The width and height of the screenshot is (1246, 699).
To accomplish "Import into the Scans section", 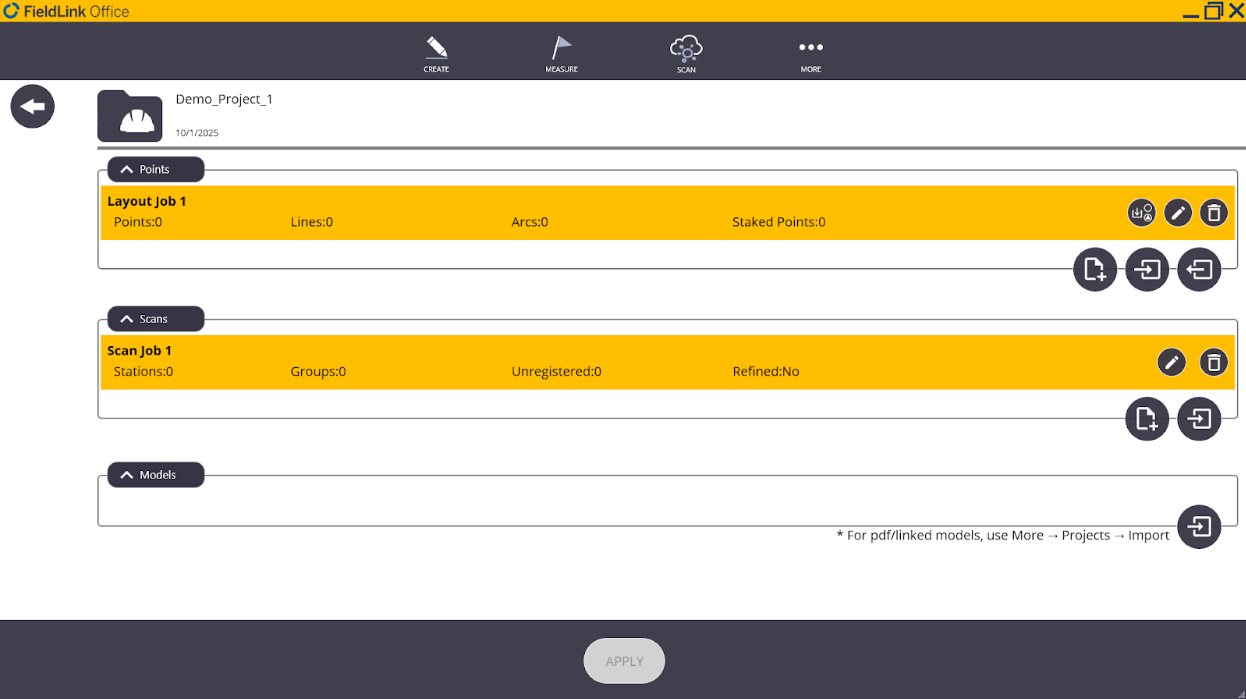I will point(1199,419).
